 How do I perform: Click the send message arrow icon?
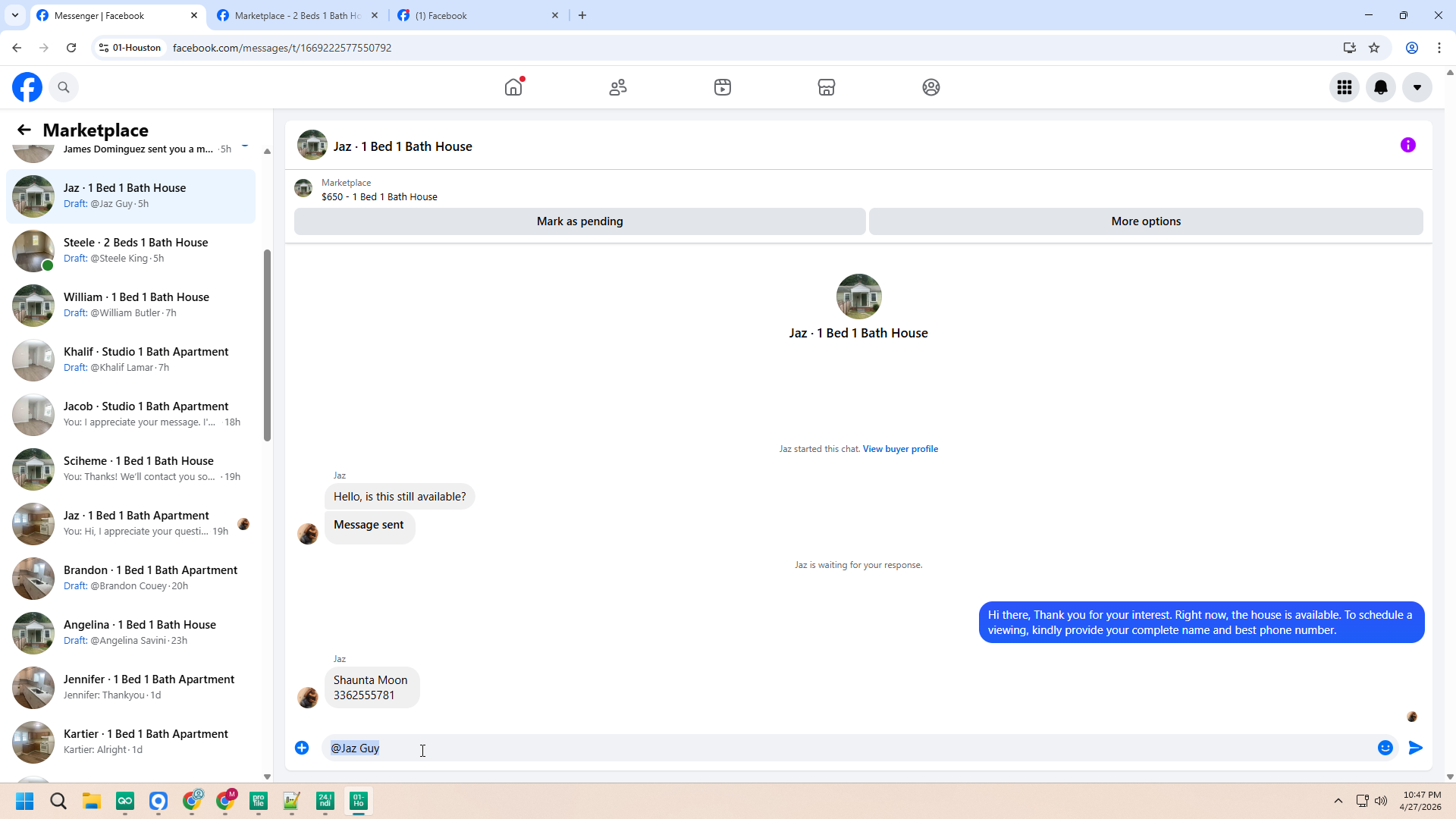pyautogui.click(x=1415, y=748)
